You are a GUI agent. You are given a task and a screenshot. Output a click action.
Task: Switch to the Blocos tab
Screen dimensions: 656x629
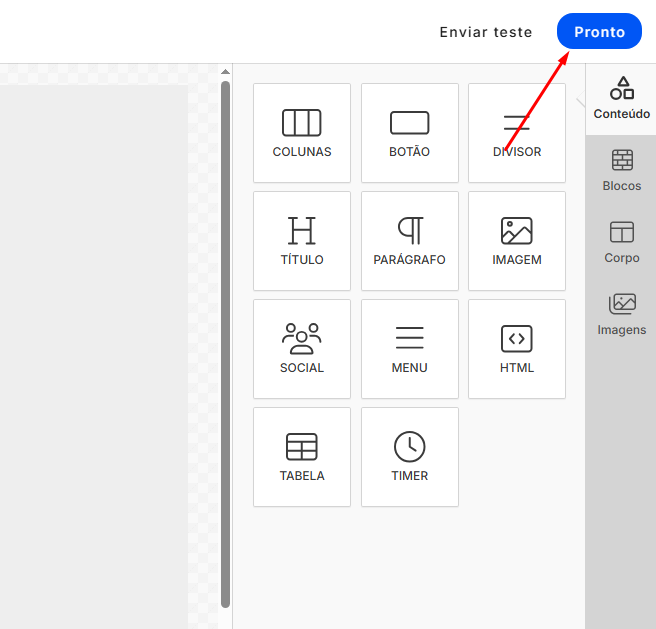click(x=621, y=171)
